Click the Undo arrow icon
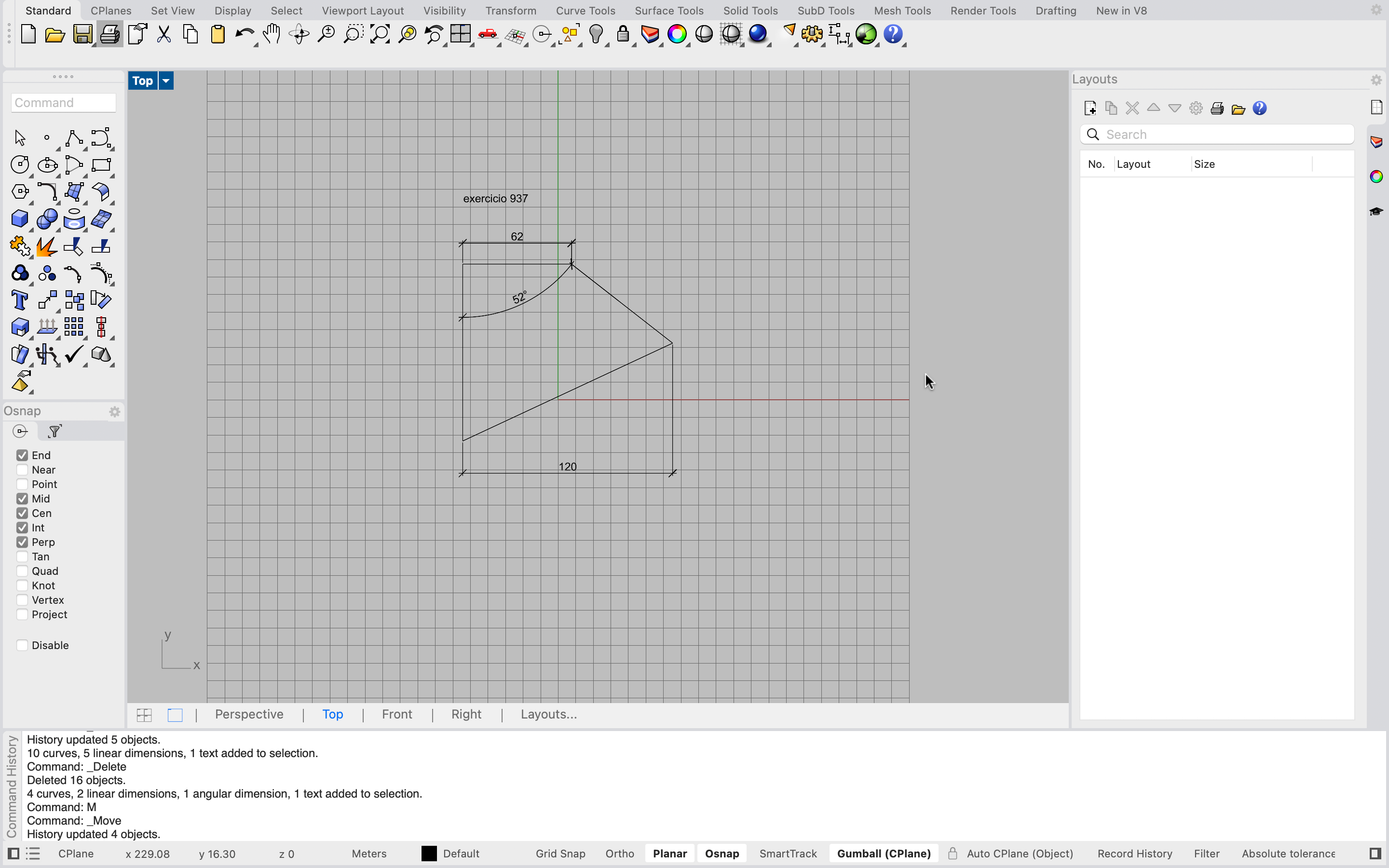 (244, 34)
